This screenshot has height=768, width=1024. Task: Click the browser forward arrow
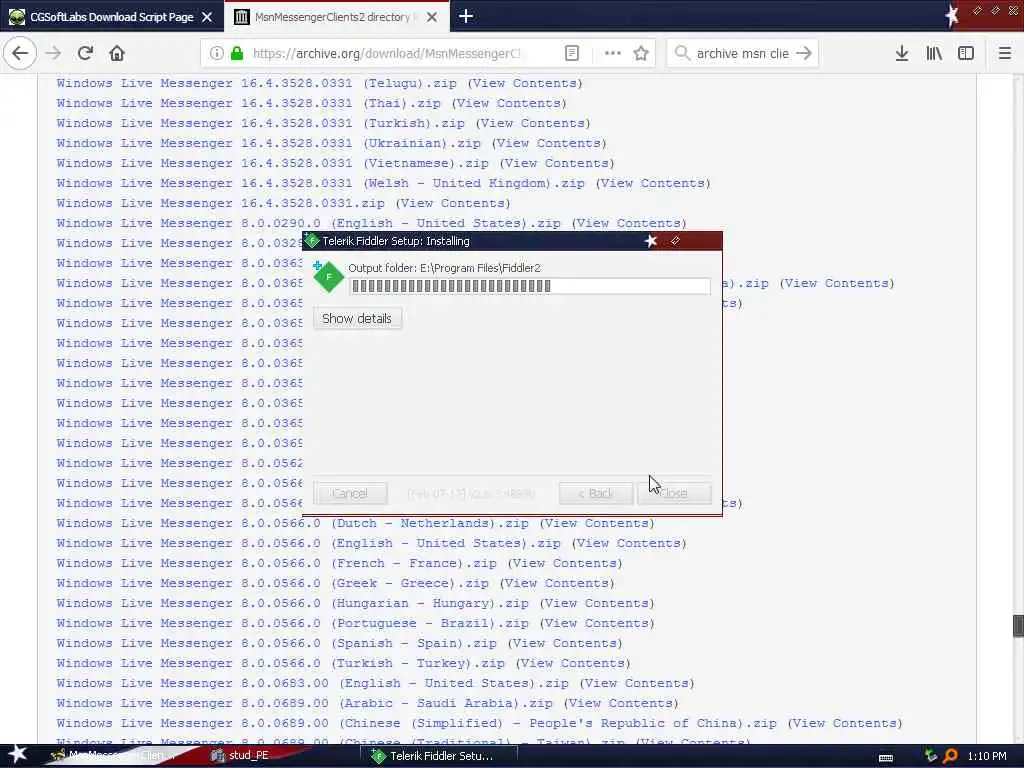[x=54, y=53]
